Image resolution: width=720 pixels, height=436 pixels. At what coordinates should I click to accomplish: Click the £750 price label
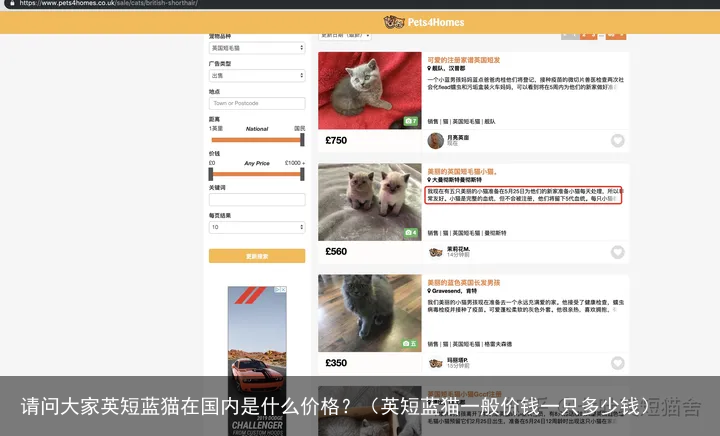[336, 140]
